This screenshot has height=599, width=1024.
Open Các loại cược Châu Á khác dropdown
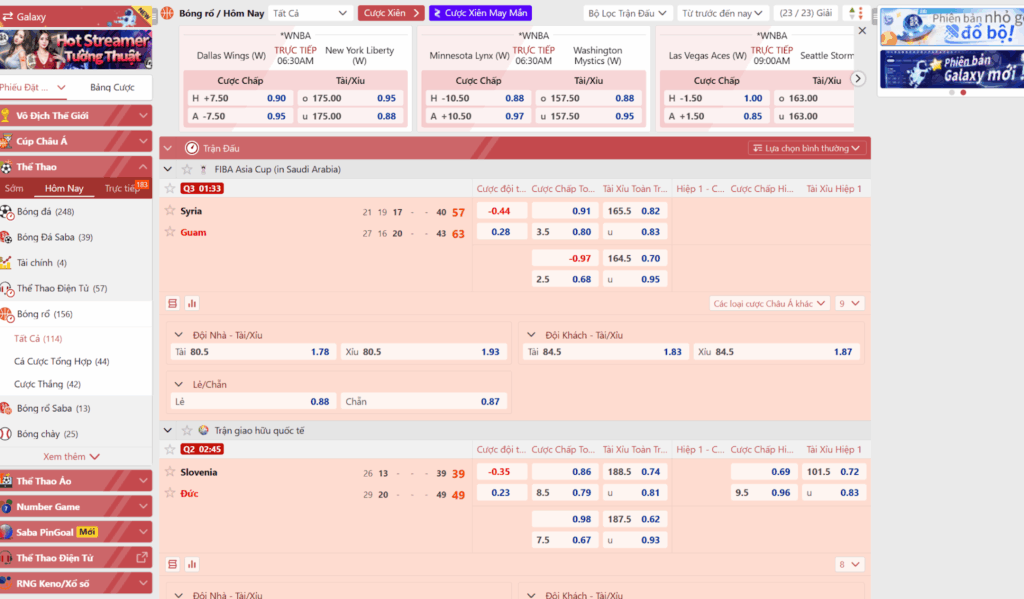[x=769, y=303]
